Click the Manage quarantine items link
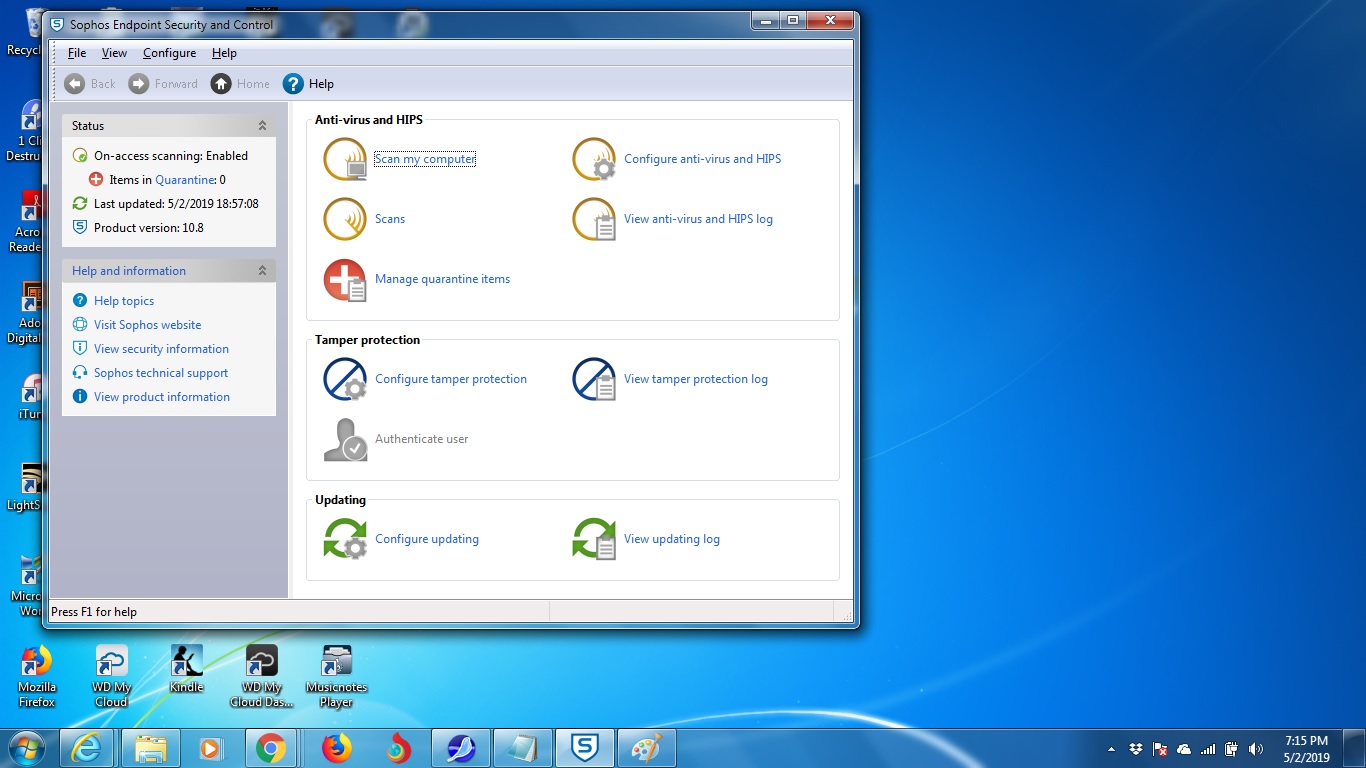Viewport: 1366px width, 768px height. 442,279
